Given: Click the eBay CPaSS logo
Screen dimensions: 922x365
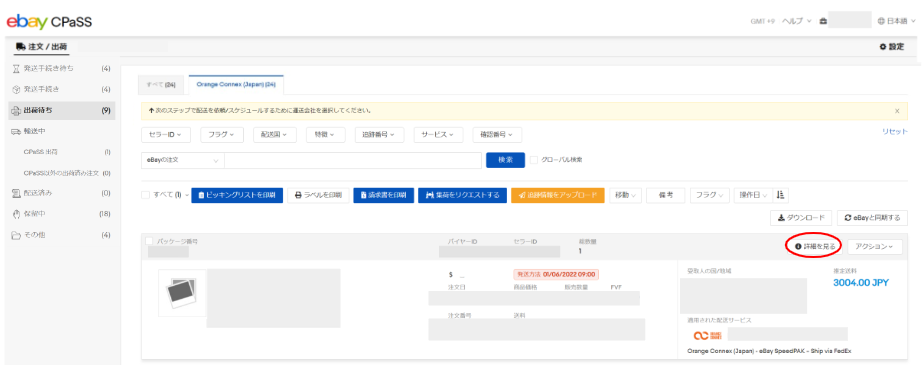Looking at the screenshot, I should [x=49, y=22].
